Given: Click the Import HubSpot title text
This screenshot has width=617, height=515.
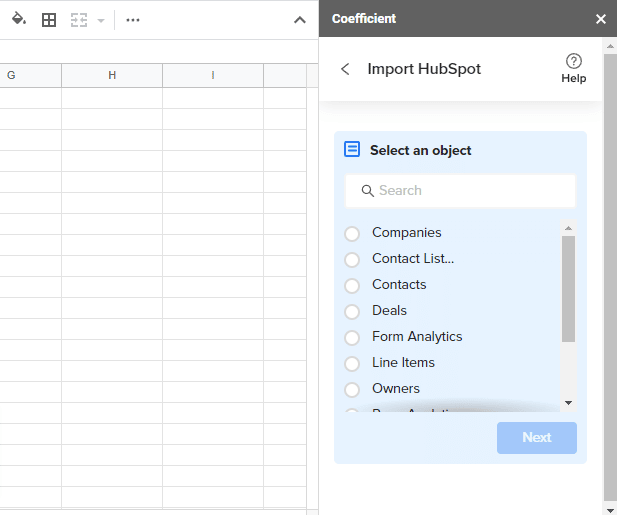Looking at the screenshot, I should 424,69.
